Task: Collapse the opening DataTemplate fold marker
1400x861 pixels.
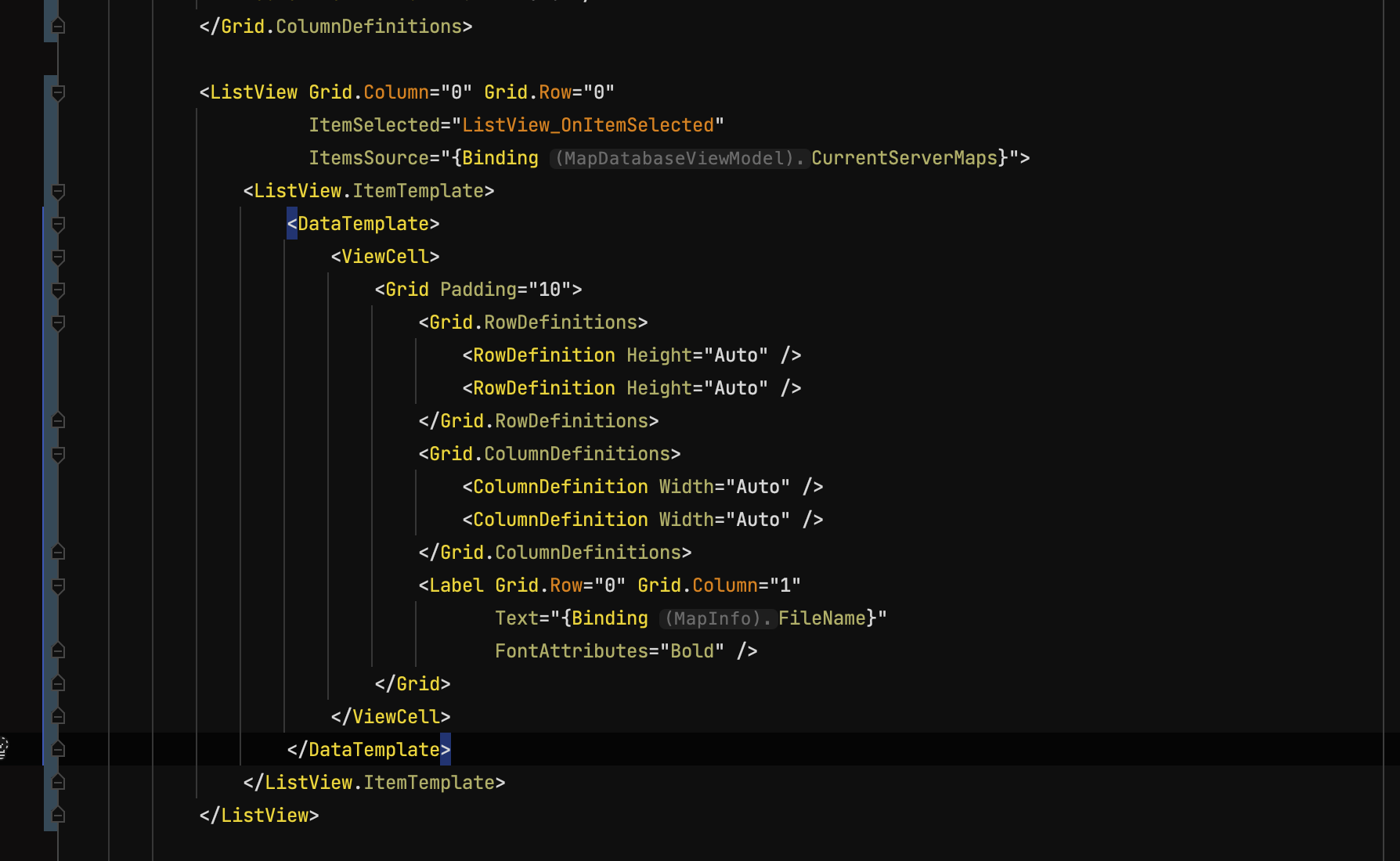Action: (58, 225)
